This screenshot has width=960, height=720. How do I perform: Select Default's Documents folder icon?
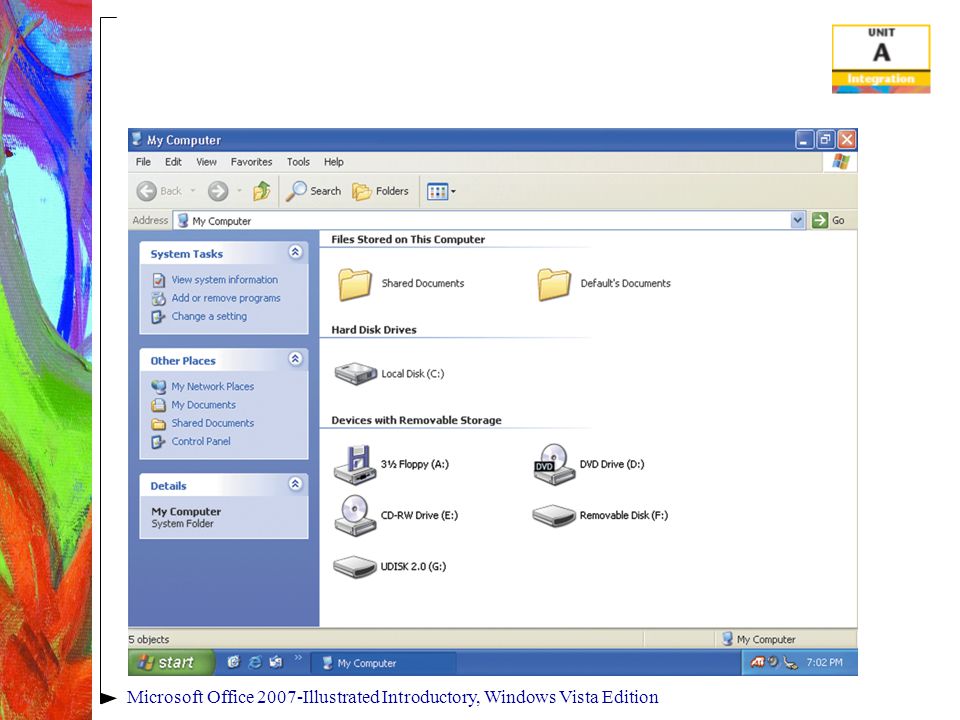click(x=554, y=285)
